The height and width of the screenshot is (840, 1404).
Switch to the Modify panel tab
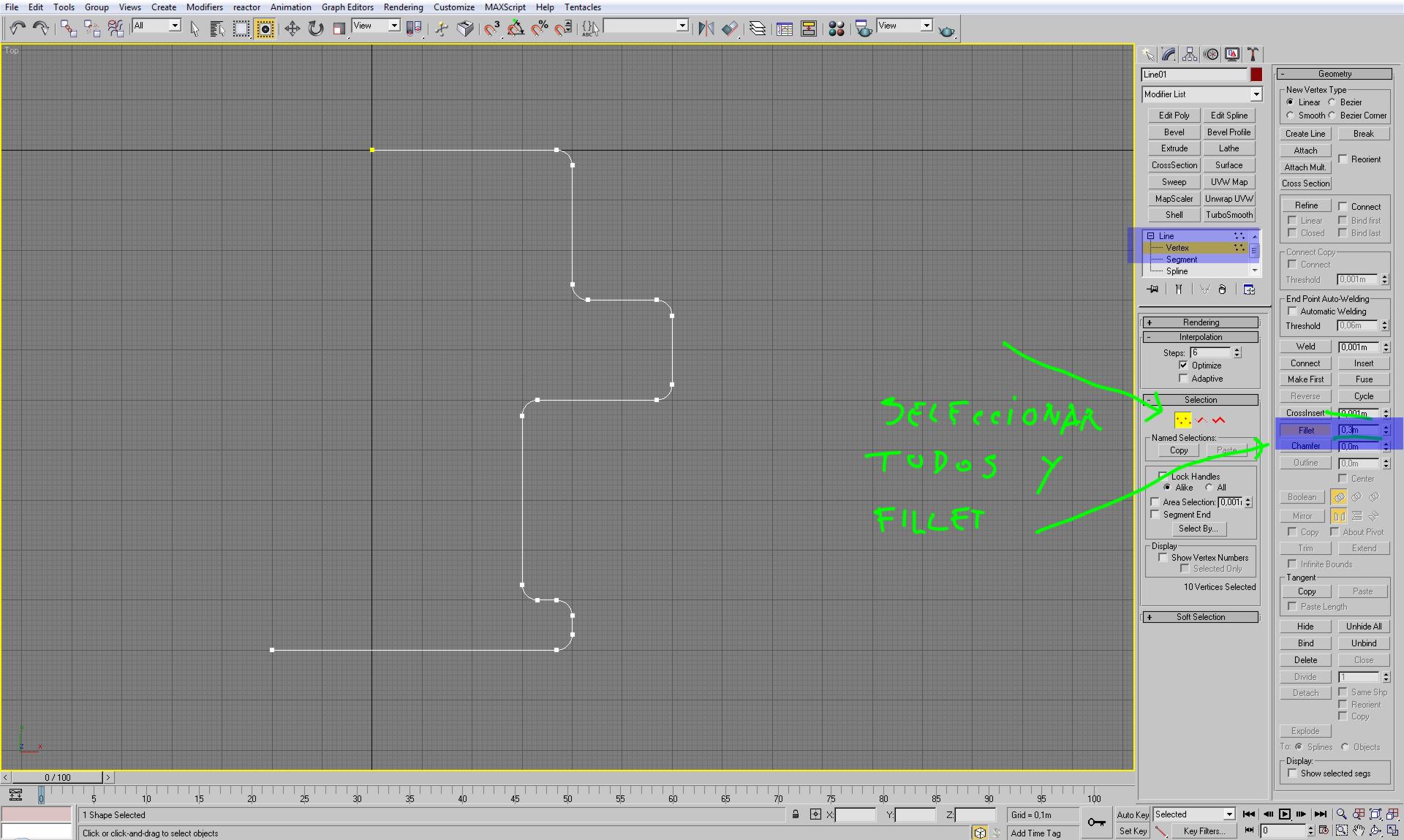click(1169, 55)
